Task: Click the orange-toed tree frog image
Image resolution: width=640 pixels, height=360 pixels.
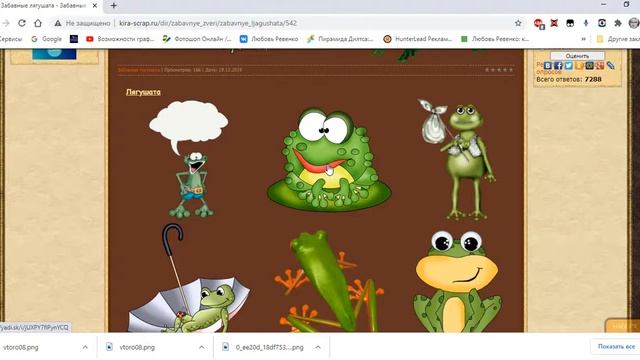Action: pos(329,281)
